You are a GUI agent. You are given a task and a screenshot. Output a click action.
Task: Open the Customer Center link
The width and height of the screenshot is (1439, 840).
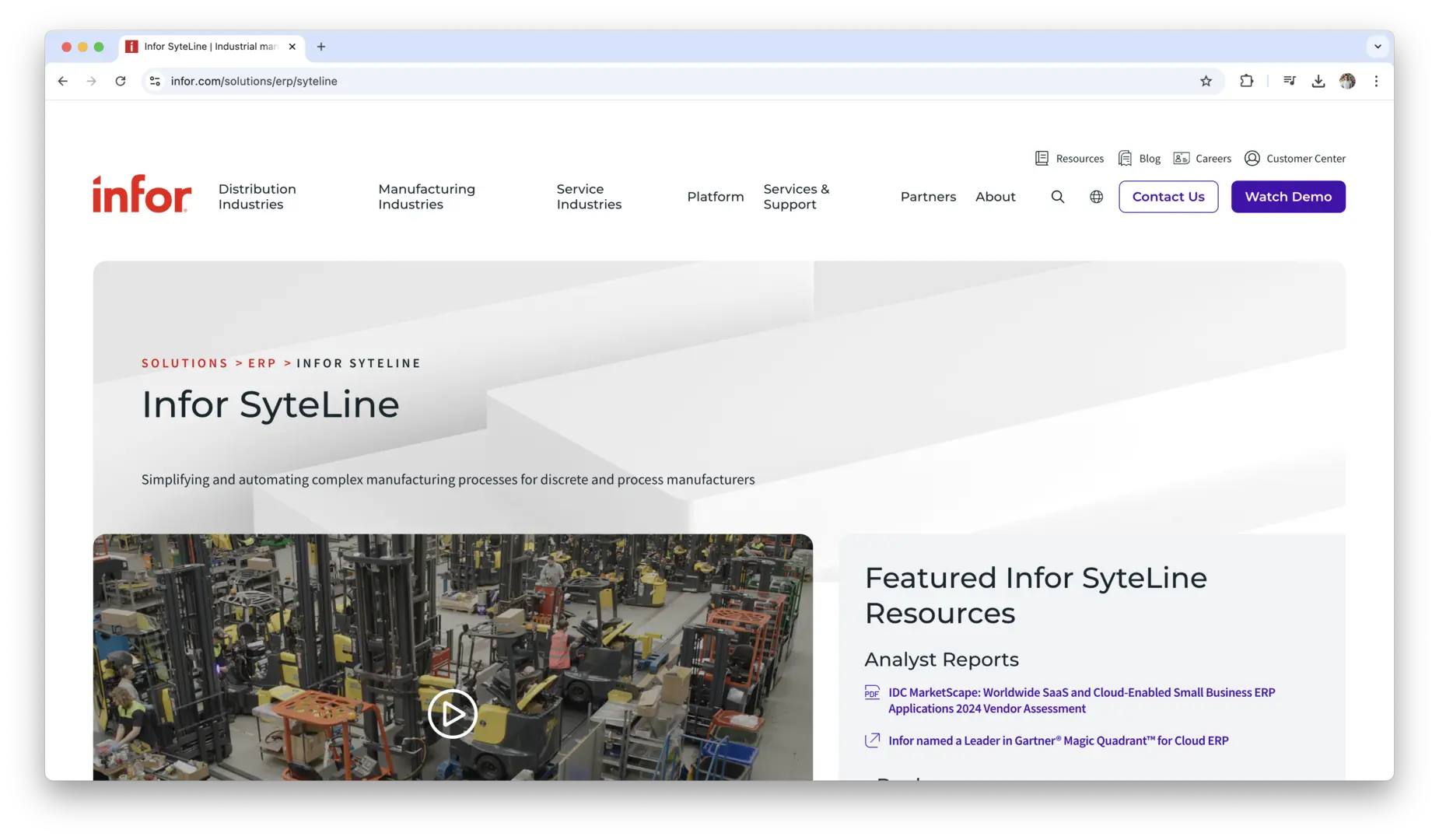1306,159
